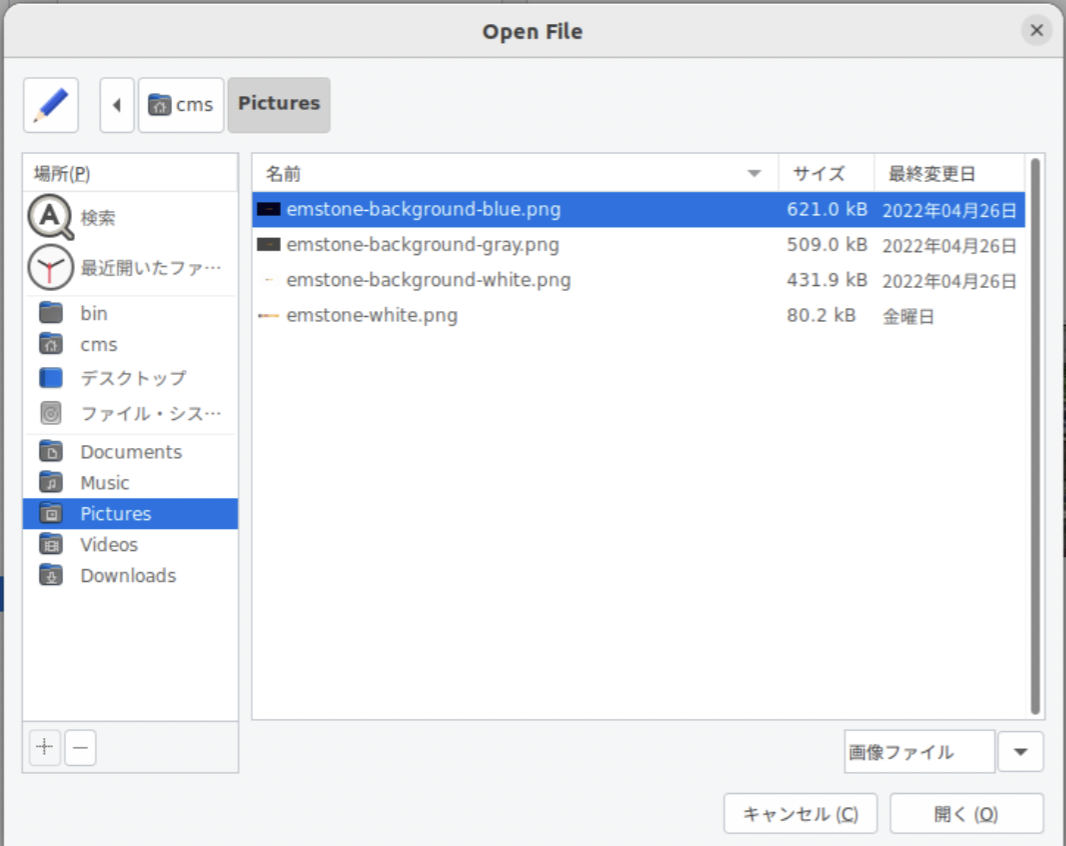Click the minus button to remove bookmark
The height and width of the screenshot is (846, 1066).
(x=81, y=747)
